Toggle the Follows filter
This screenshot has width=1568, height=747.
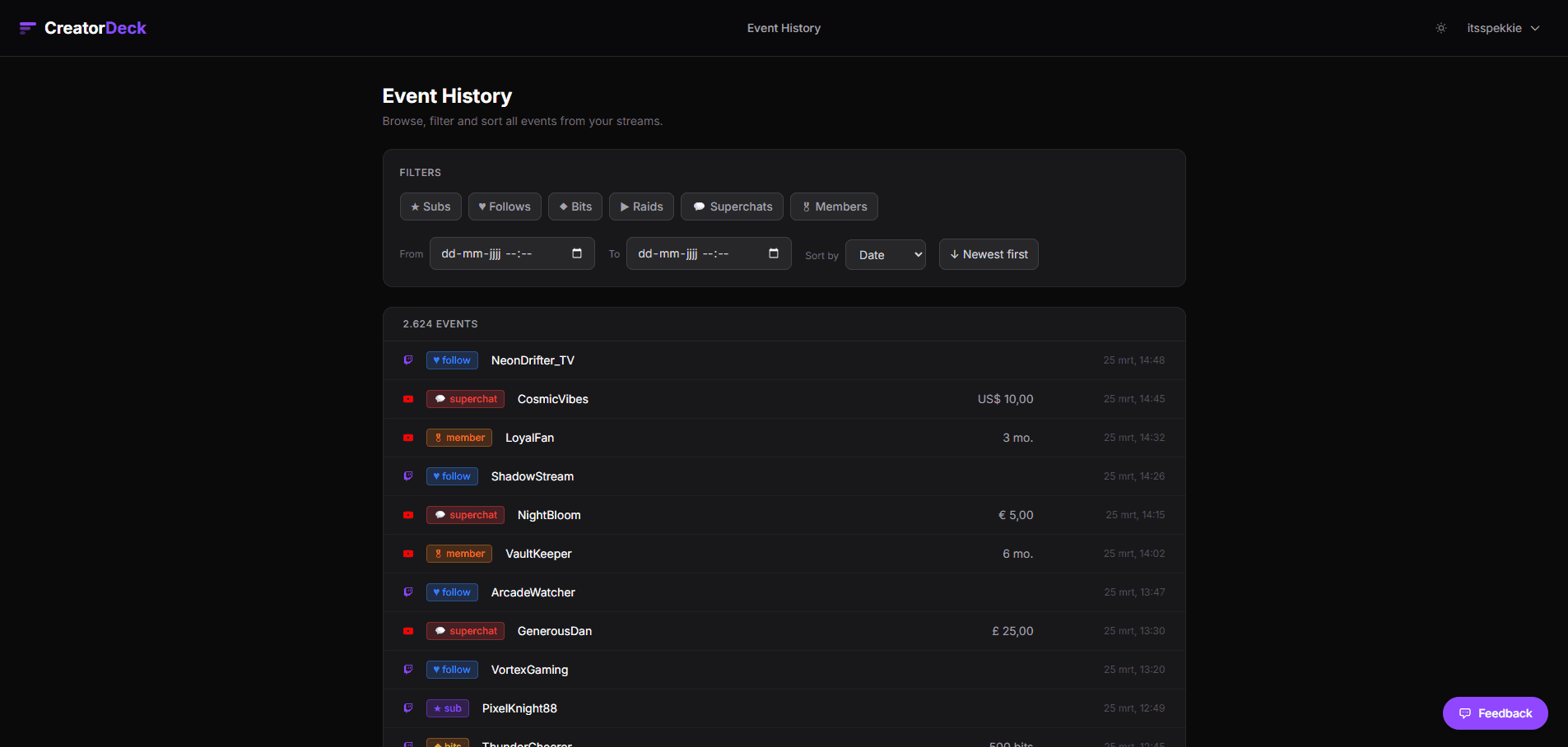point(505,206)
